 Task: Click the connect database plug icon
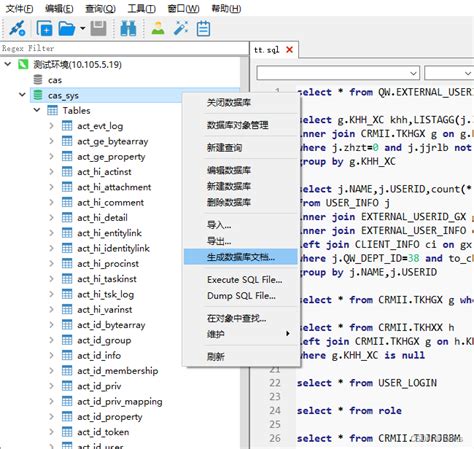(17, 28)
